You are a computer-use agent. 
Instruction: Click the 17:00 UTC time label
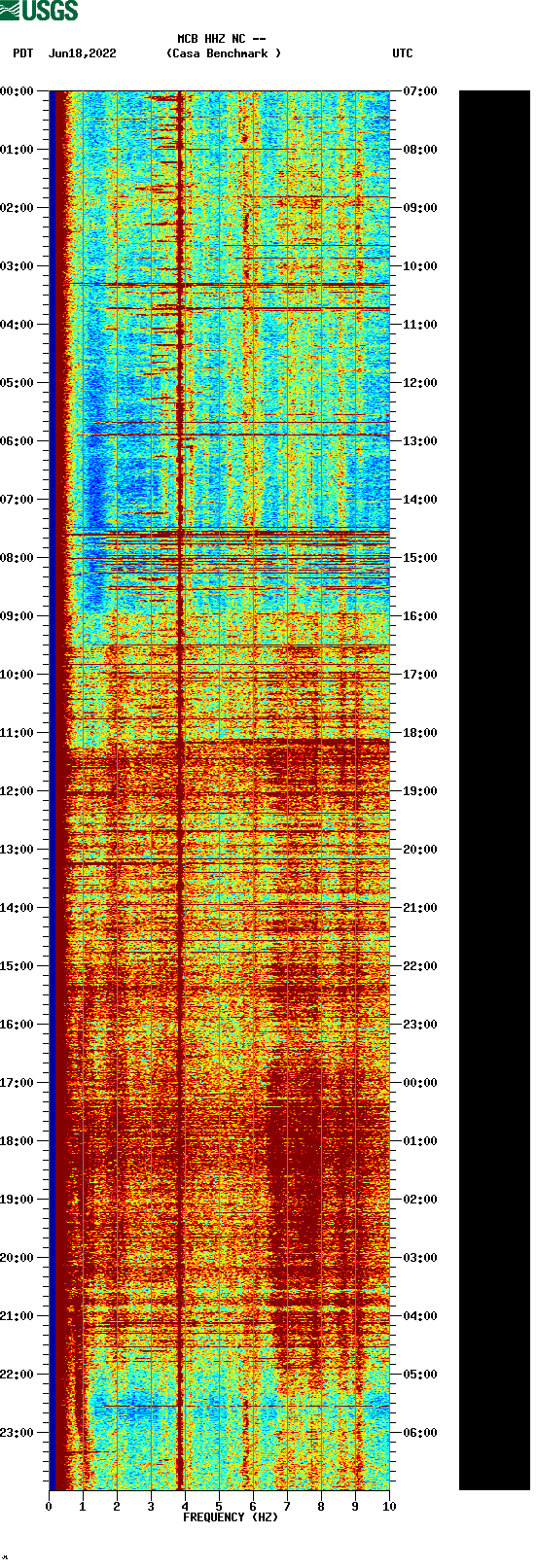click(420, 675)
